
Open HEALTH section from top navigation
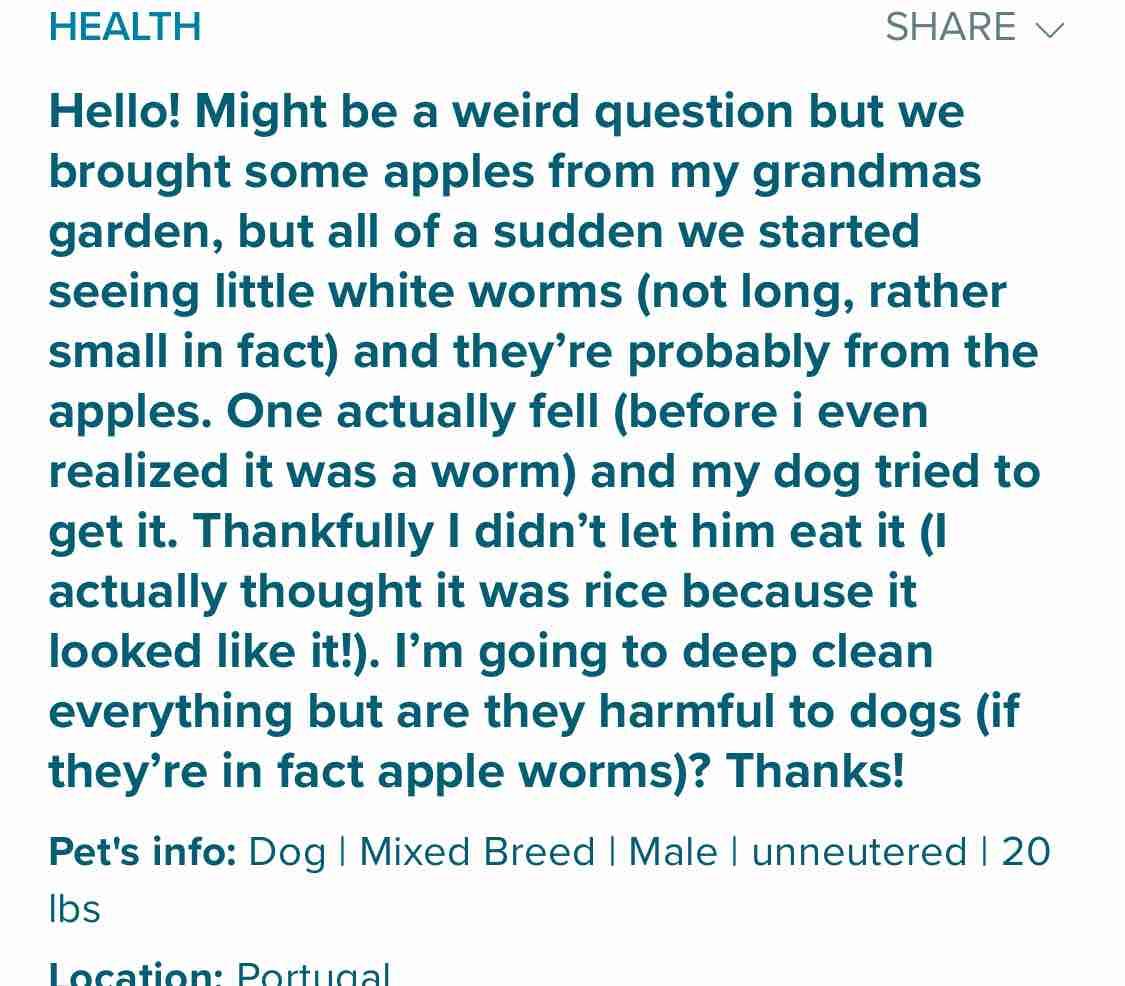click(x=125, y=27)
